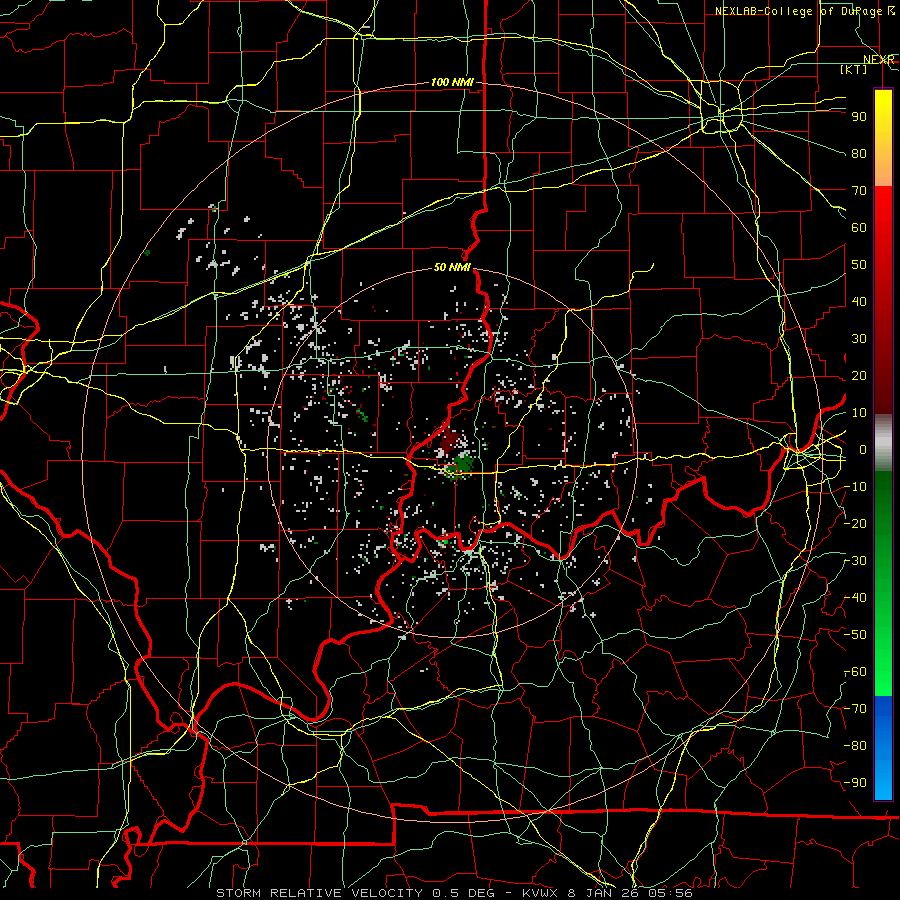Pick the light blue bottom segment near -90
This screenshot has width=900, height=900.
[x=883, y=778]
